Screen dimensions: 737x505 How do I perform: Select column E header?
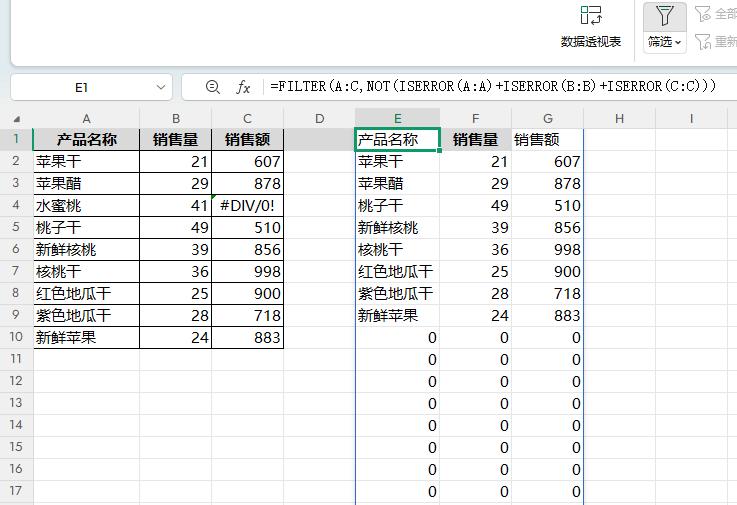coord(398,118)
